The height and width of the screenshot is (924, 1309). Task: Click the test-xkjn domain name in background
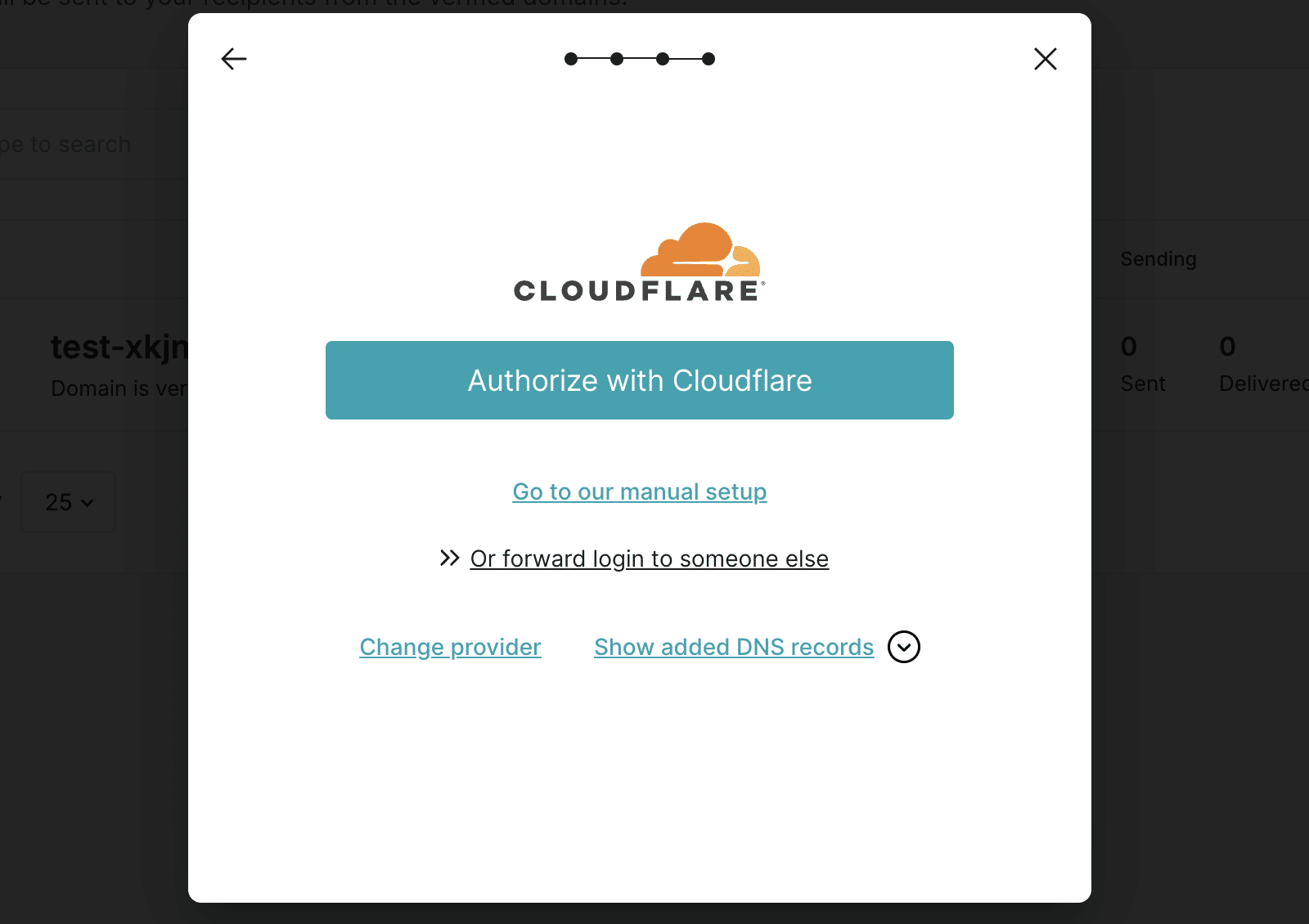click(119, 348)
